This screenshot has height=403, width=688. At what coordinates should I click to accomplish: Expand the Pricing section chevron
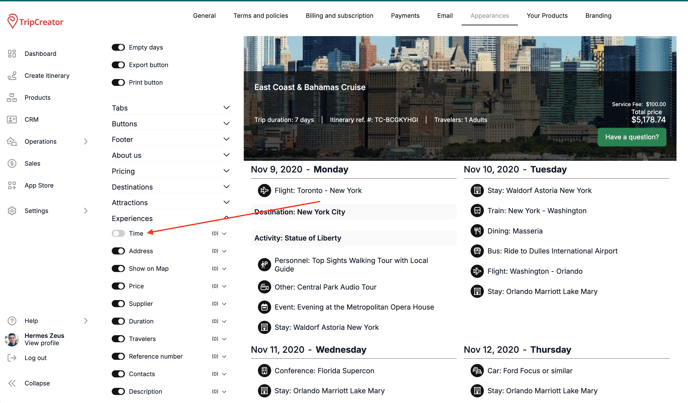(x=226, y=171)
